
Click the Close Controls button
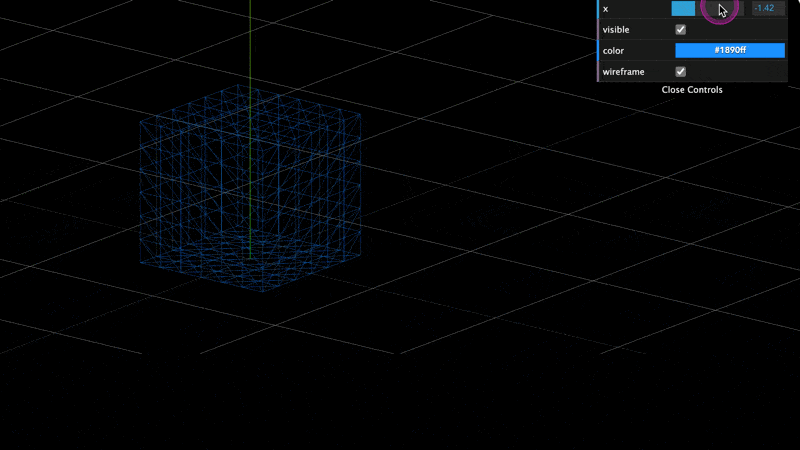692,90
